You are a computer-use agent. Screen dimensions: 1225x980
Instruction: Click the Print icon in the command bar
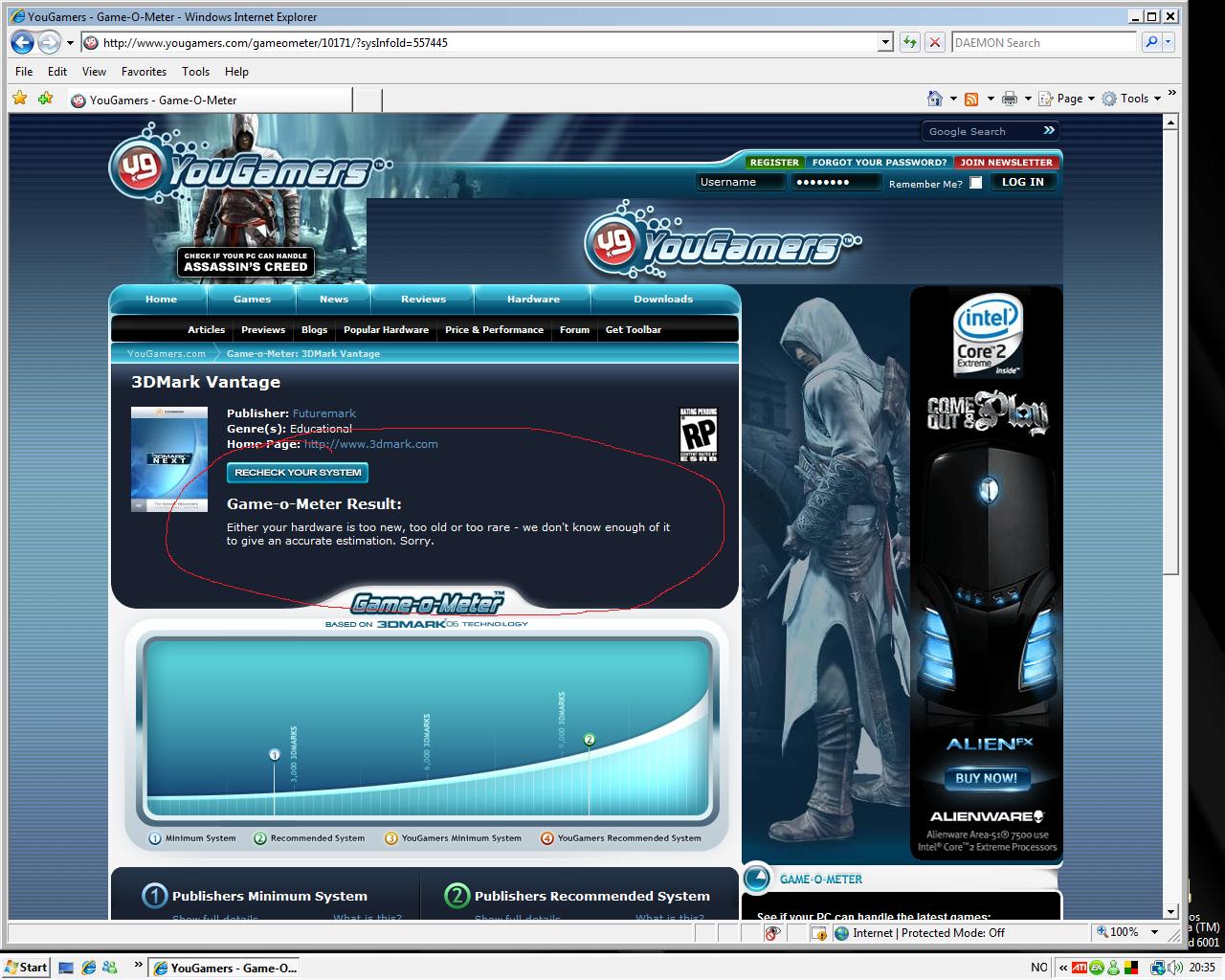coord(1010,99)
